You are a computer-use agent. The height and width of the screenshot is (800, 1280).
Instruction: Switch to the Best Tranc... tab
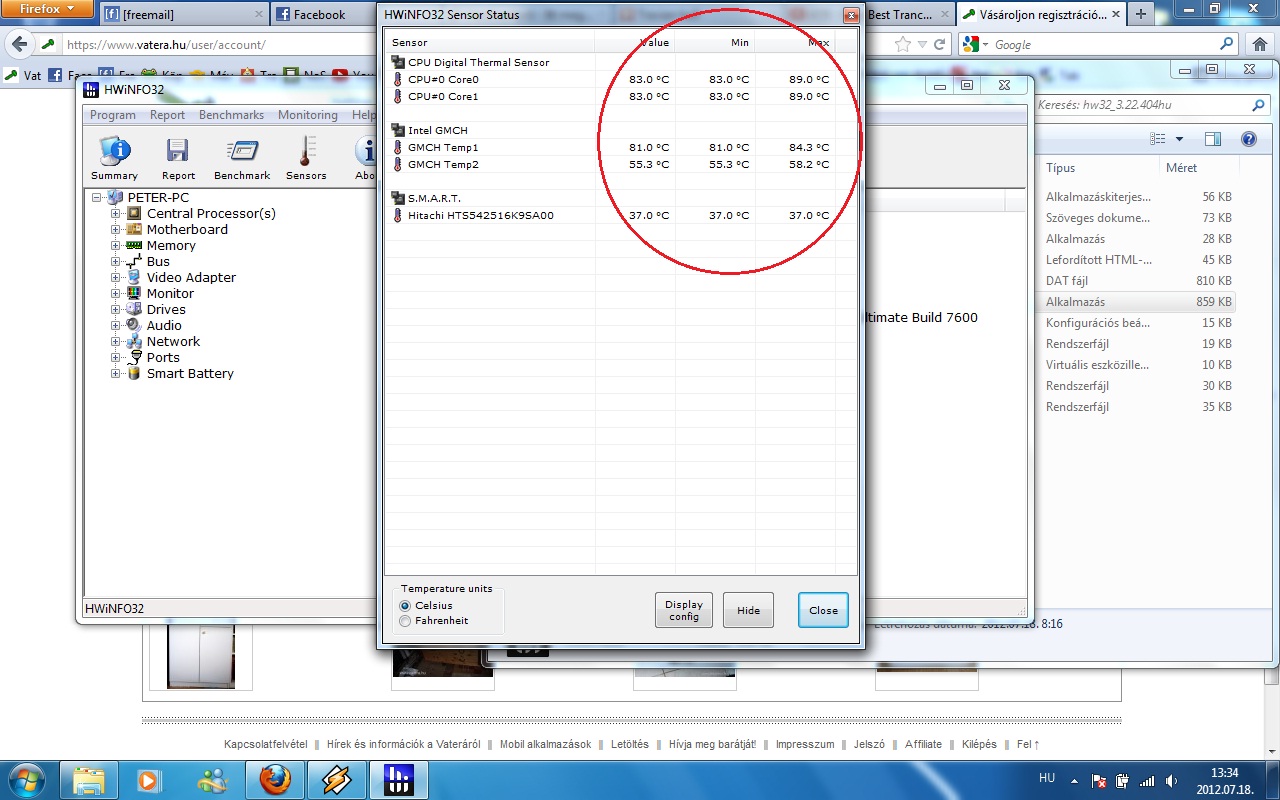(907, 15)
